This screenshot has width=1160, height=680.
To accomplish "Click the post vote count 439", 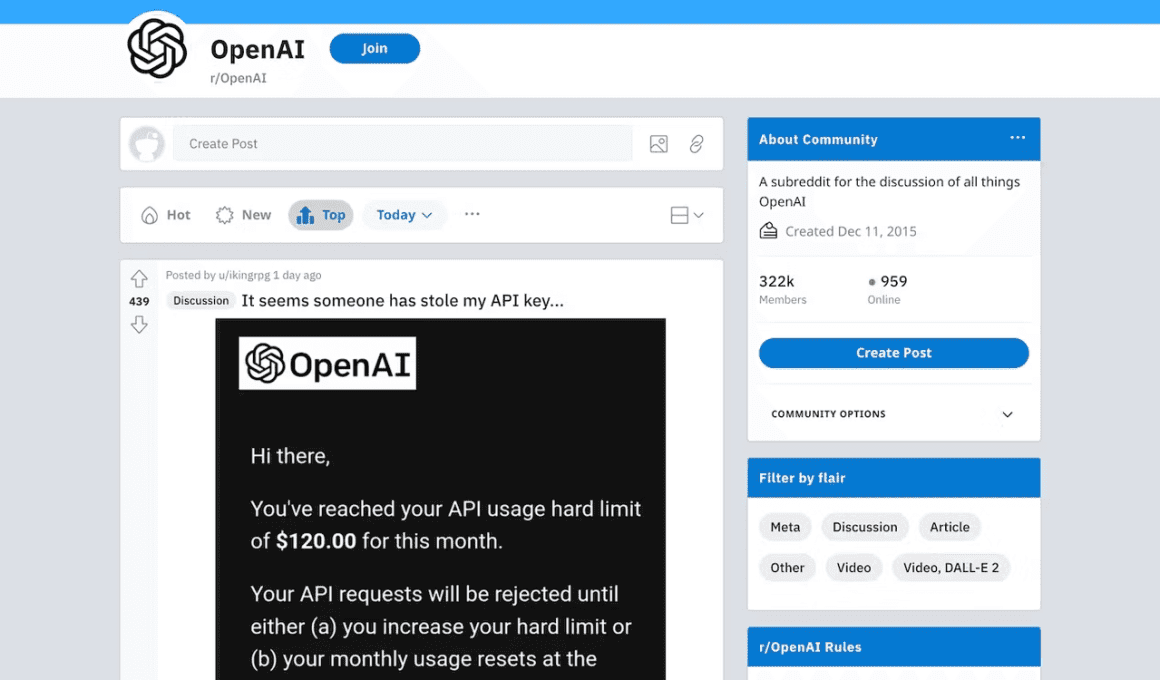I will (139, 301).
